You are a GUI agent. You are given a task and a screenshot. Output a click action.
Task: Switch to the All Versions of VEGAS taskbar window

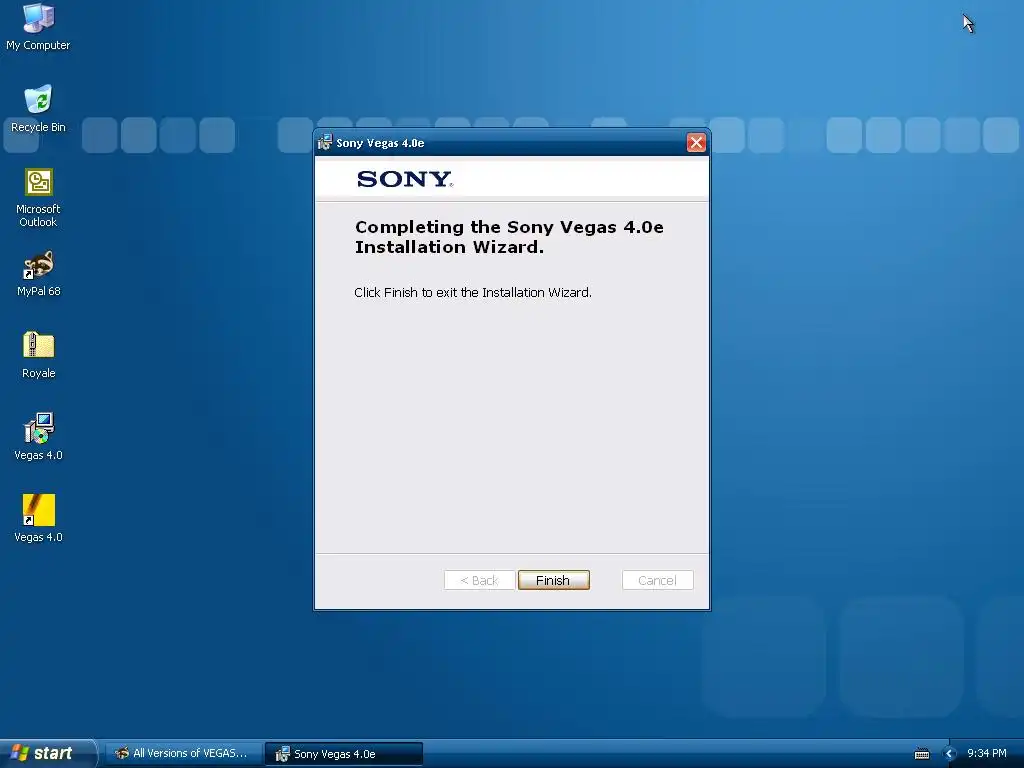(x=184, y=753)
